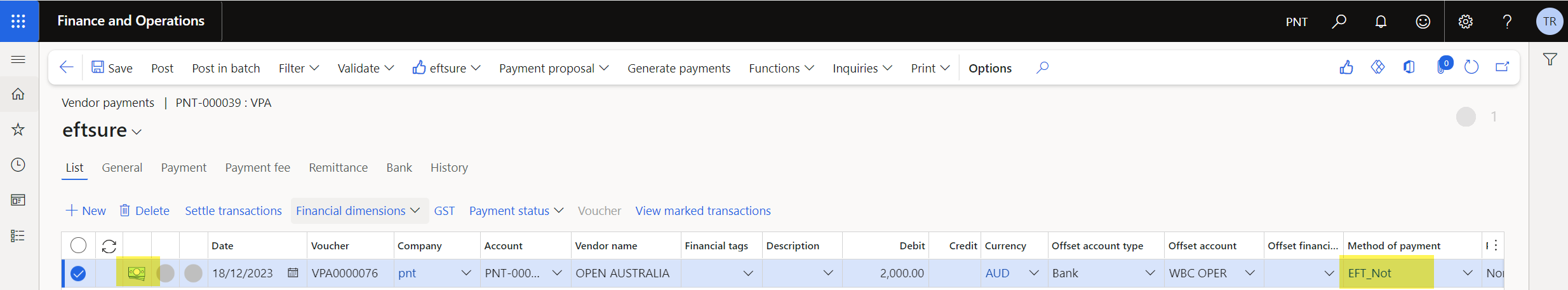Open Favorites star in sidebar
Viewport: 1568px width, 290px height.
pos(18,130)
